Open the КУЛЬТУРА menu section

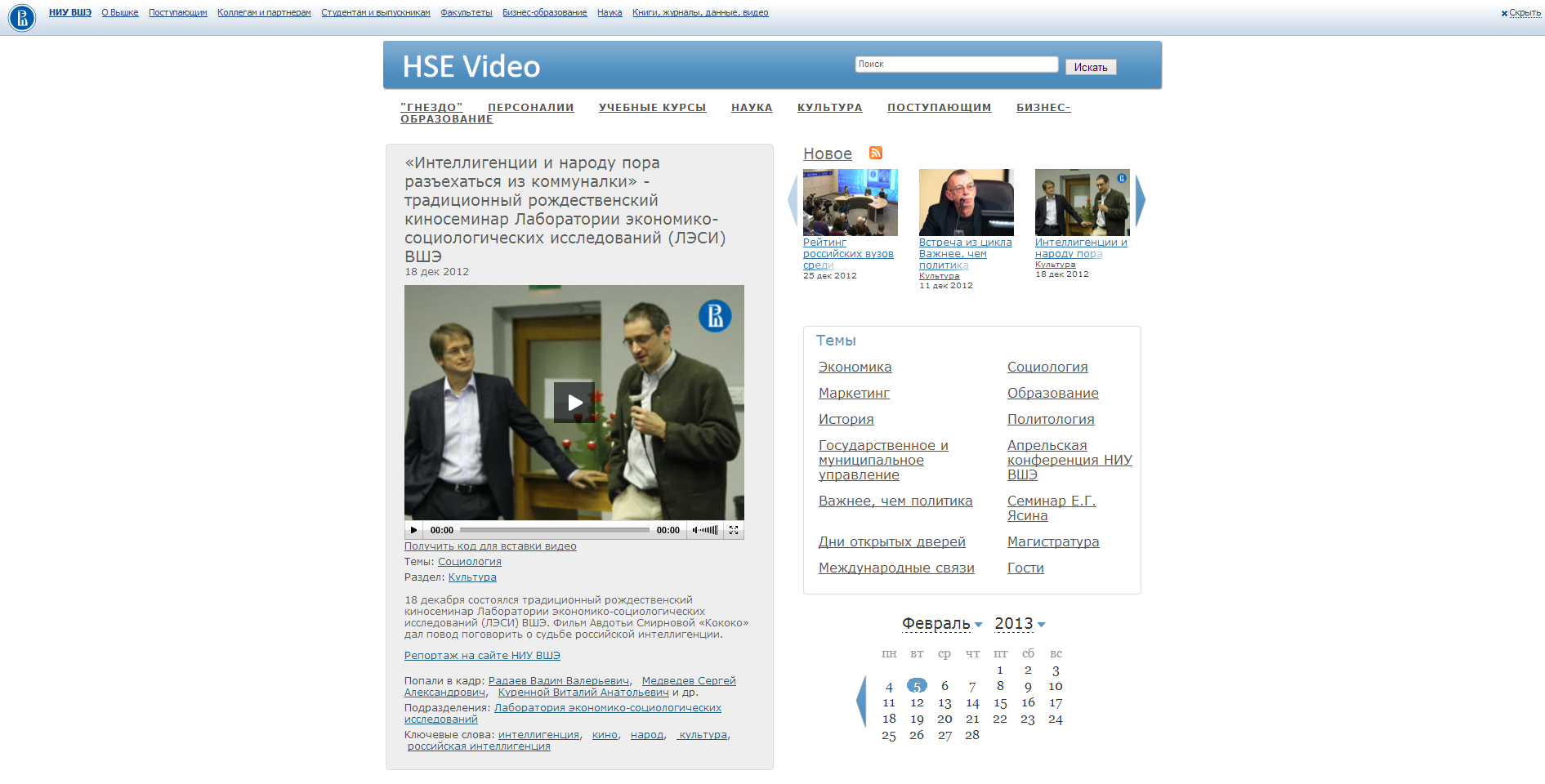[830, 107]
